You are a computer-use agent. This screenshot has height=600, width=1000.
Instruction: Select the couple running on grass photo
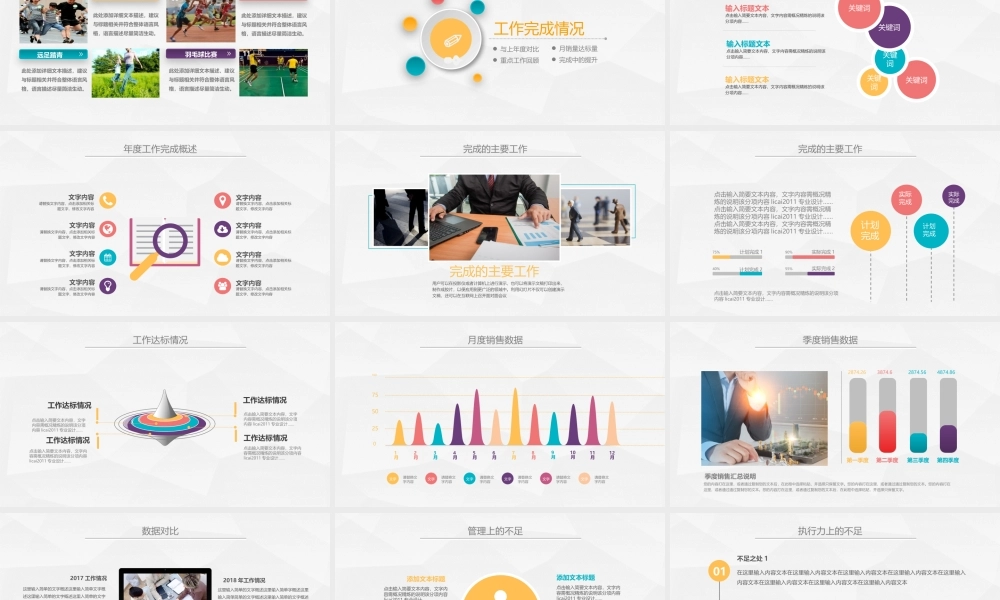(125, 73)
